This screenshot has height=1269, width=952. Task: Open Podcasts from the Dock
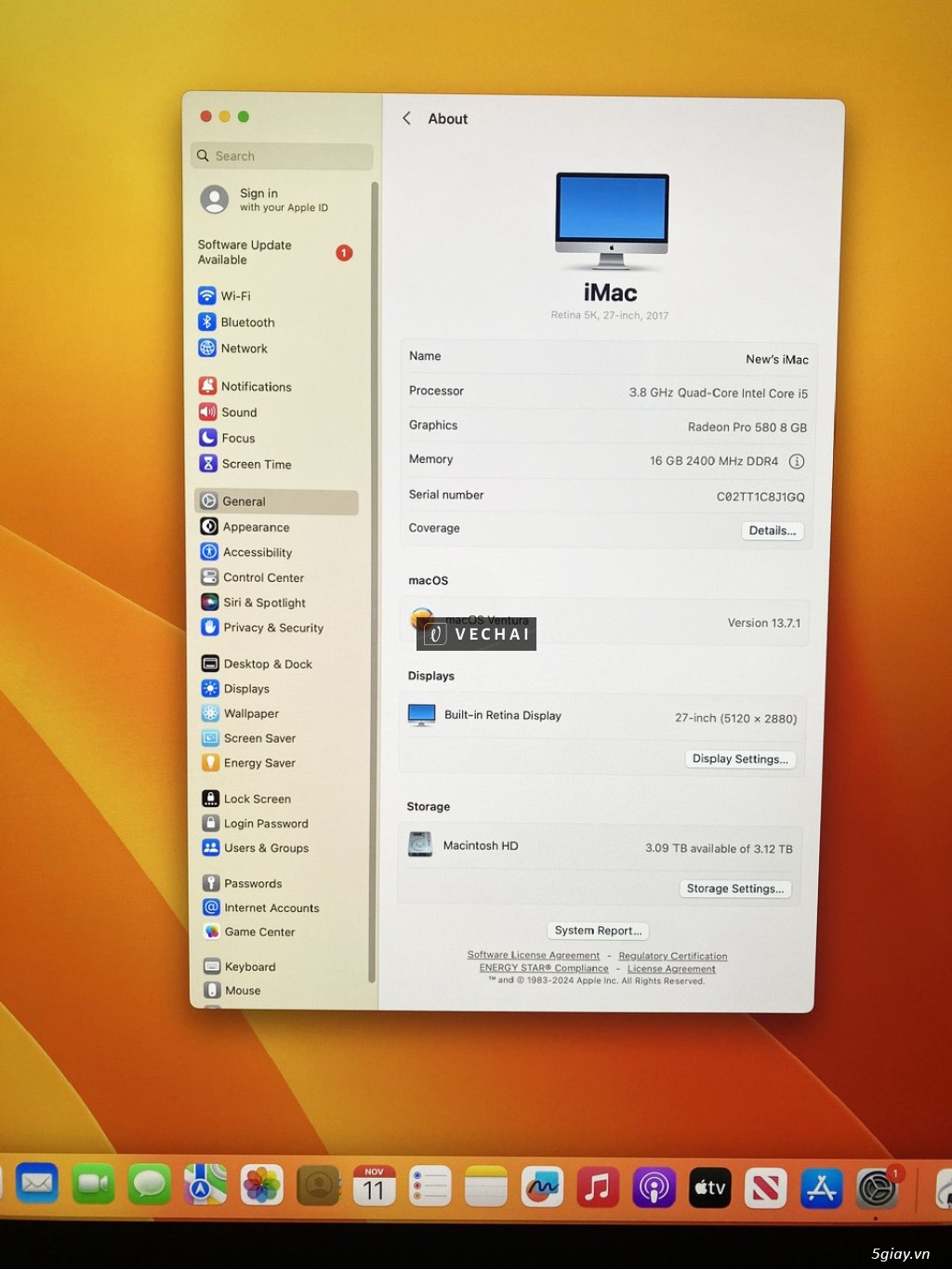pos(654,1188)
